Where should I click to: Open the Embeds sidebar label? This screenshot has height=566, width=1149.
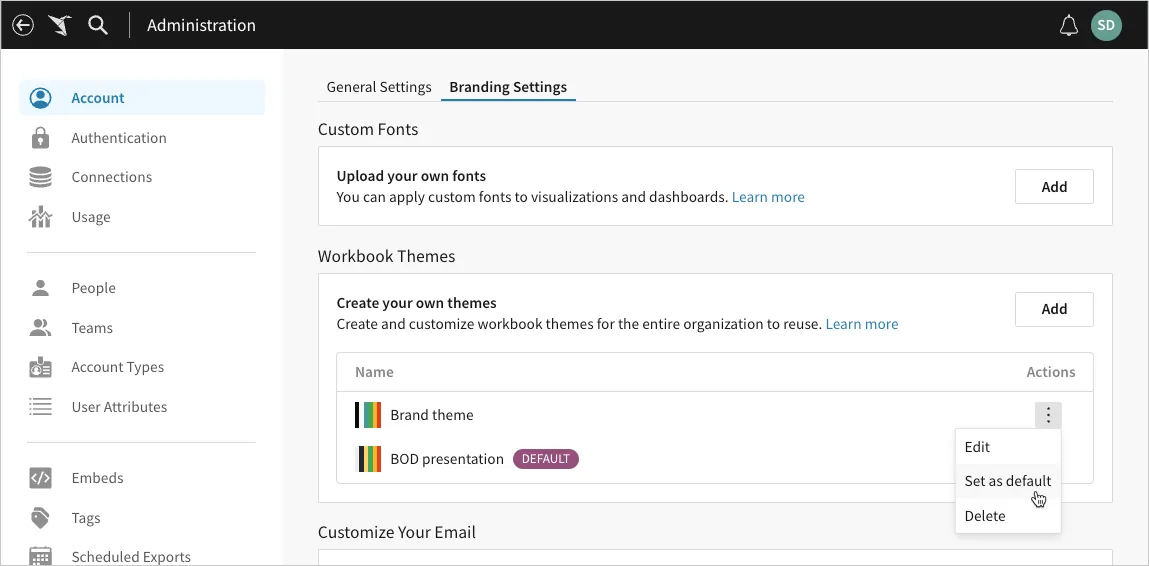(97, 478)
